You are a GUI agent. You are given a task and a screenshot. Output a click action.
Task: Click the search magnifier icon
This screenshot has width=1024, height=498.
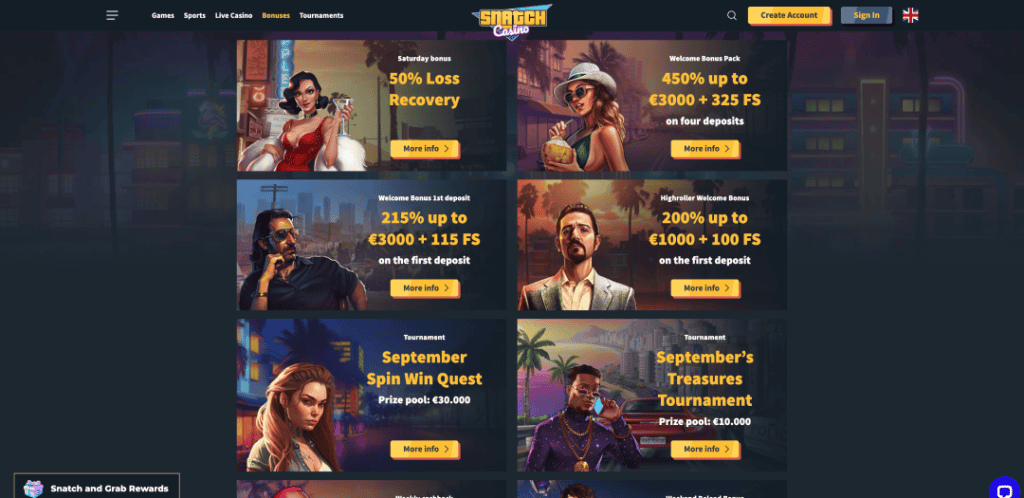731,15
